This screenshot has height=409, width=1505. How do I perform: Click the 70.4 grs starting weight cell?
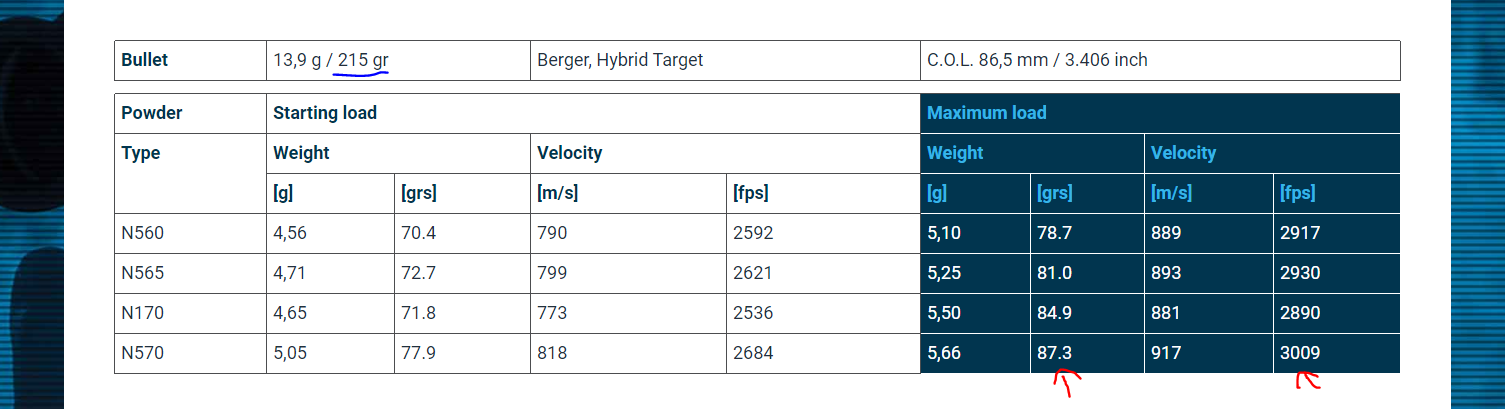(418, 233)
